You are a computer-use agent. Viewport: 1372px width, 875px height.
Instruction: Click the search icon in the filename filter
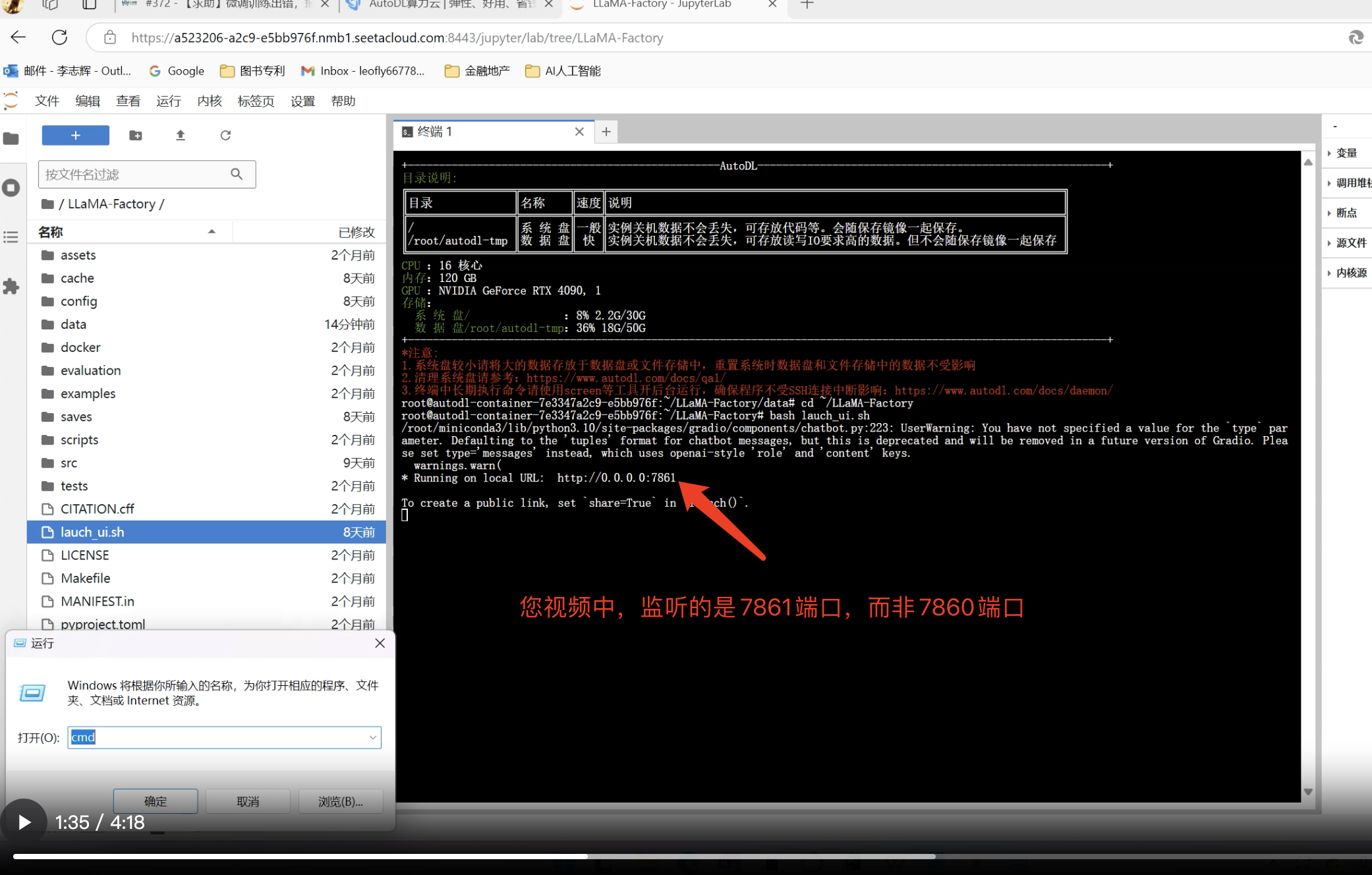(x=237, y=174)
